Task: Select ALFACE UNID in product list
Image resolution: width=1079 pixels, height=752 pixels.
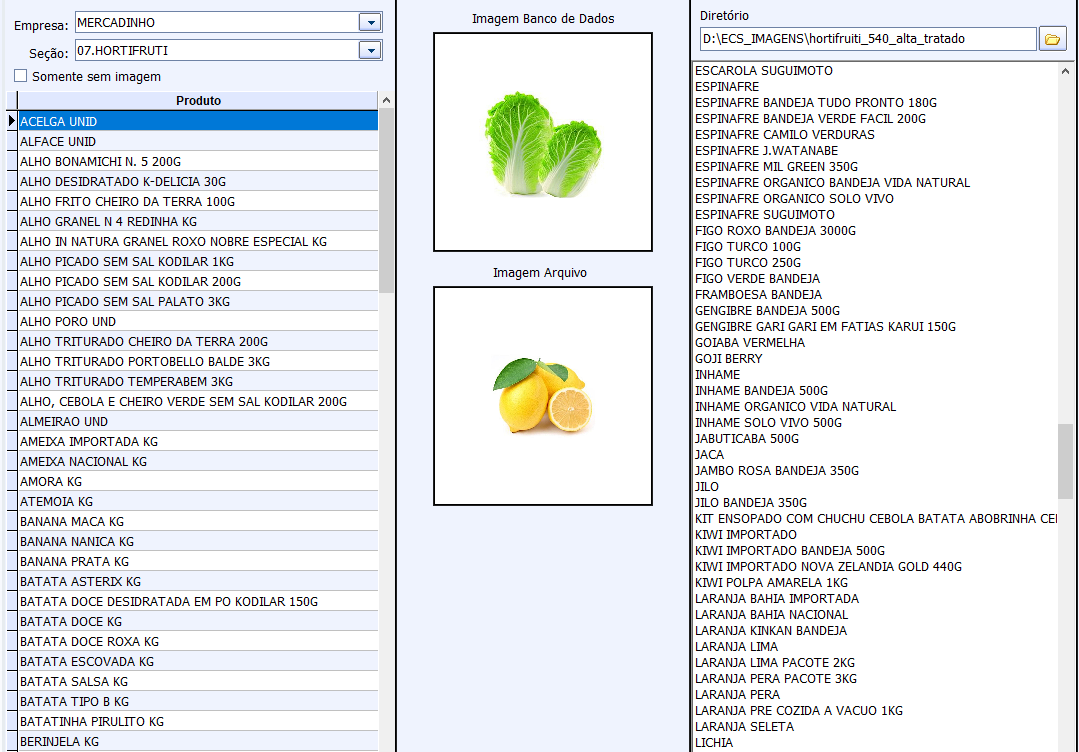Action: (58, 142)
